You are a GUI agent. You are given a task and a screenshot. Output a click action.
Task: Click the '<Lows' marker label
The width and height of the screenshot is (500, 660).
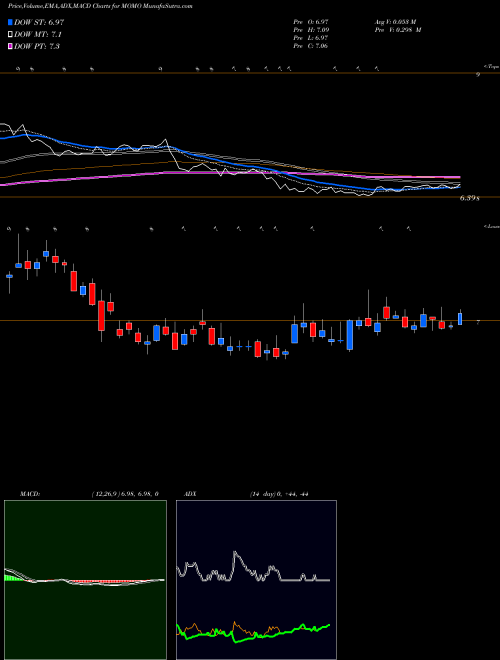click(491, 226)
